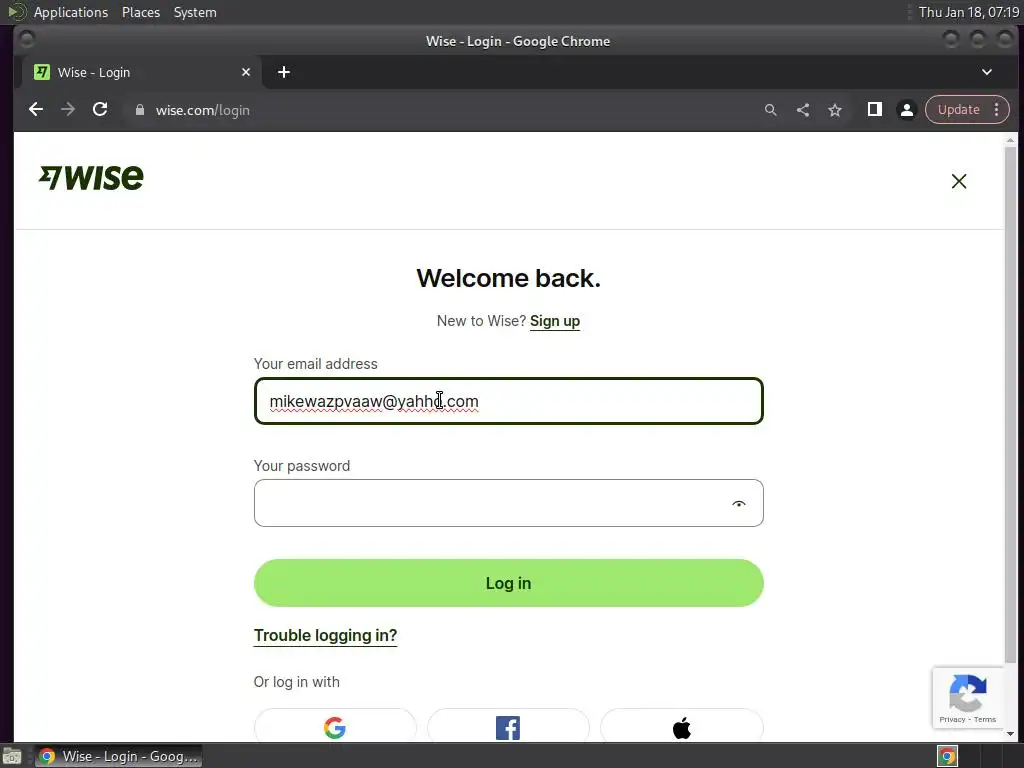Click the scrollbar down arrow
Viewport: 1024px width, 768px height.
click(1010, 734)
